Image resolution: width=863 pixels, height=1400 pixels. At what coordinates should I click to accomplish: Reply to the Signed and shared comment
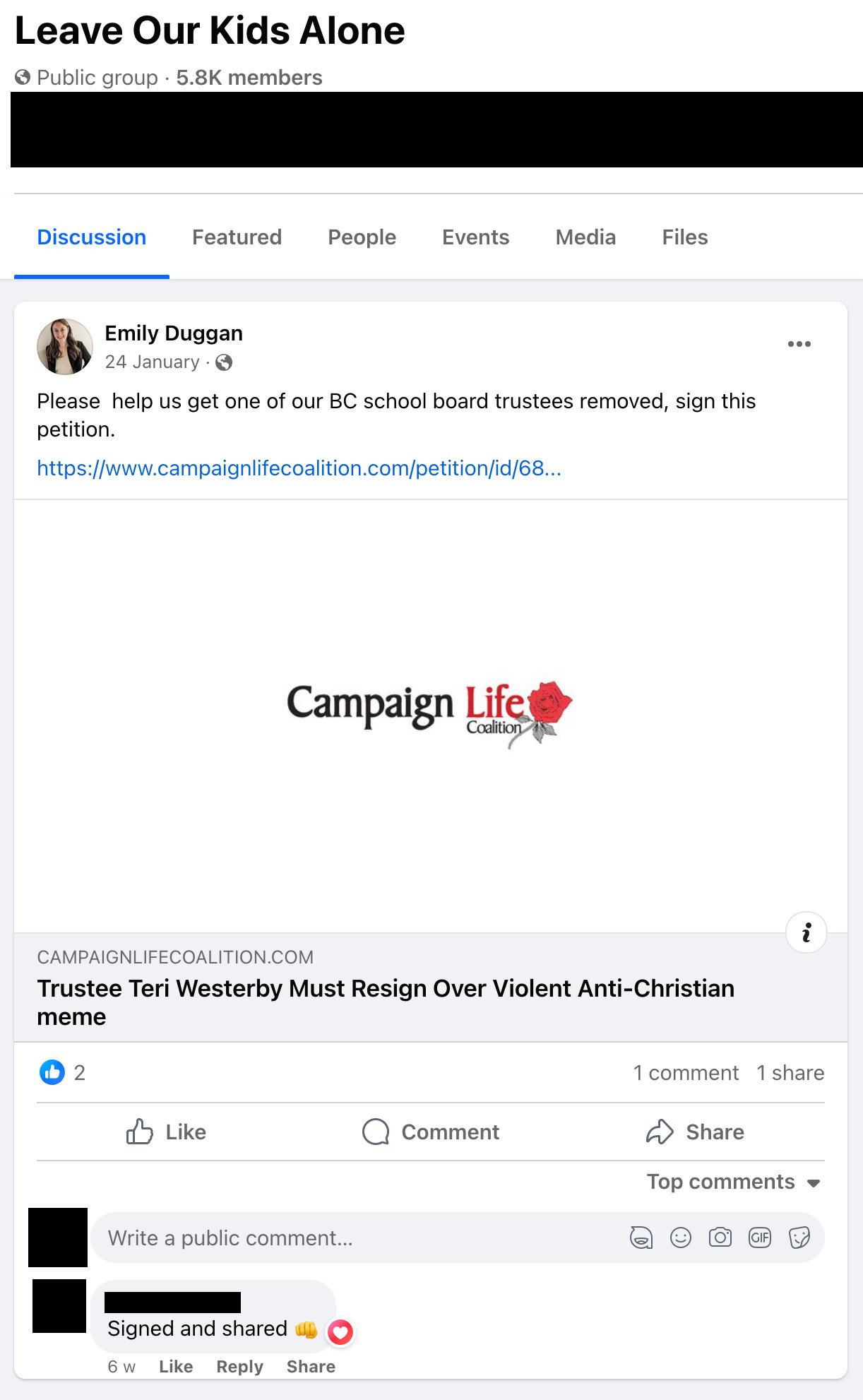click(x=239, y=1367)
